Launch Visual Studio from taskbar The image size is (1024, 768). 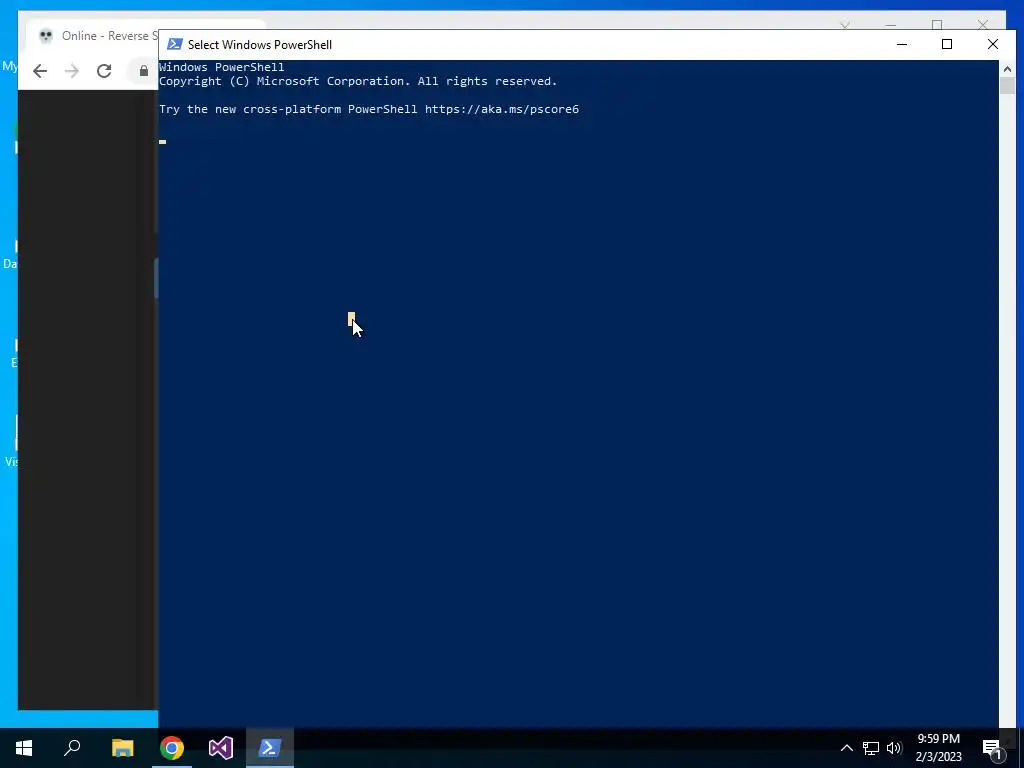(221, 748)
